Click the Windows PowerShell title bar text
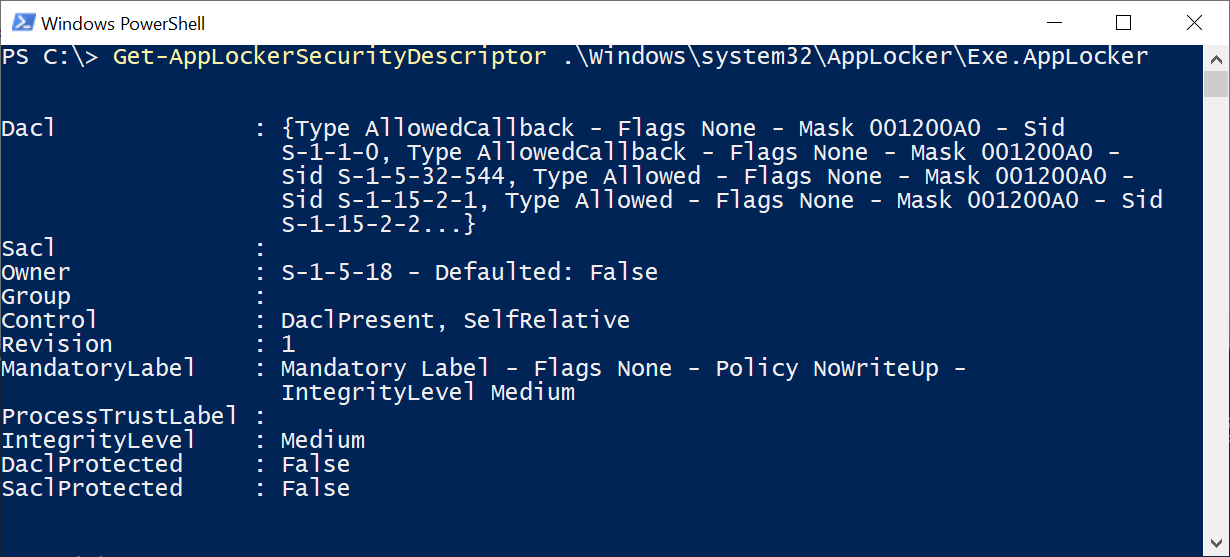 click(123, 22)
